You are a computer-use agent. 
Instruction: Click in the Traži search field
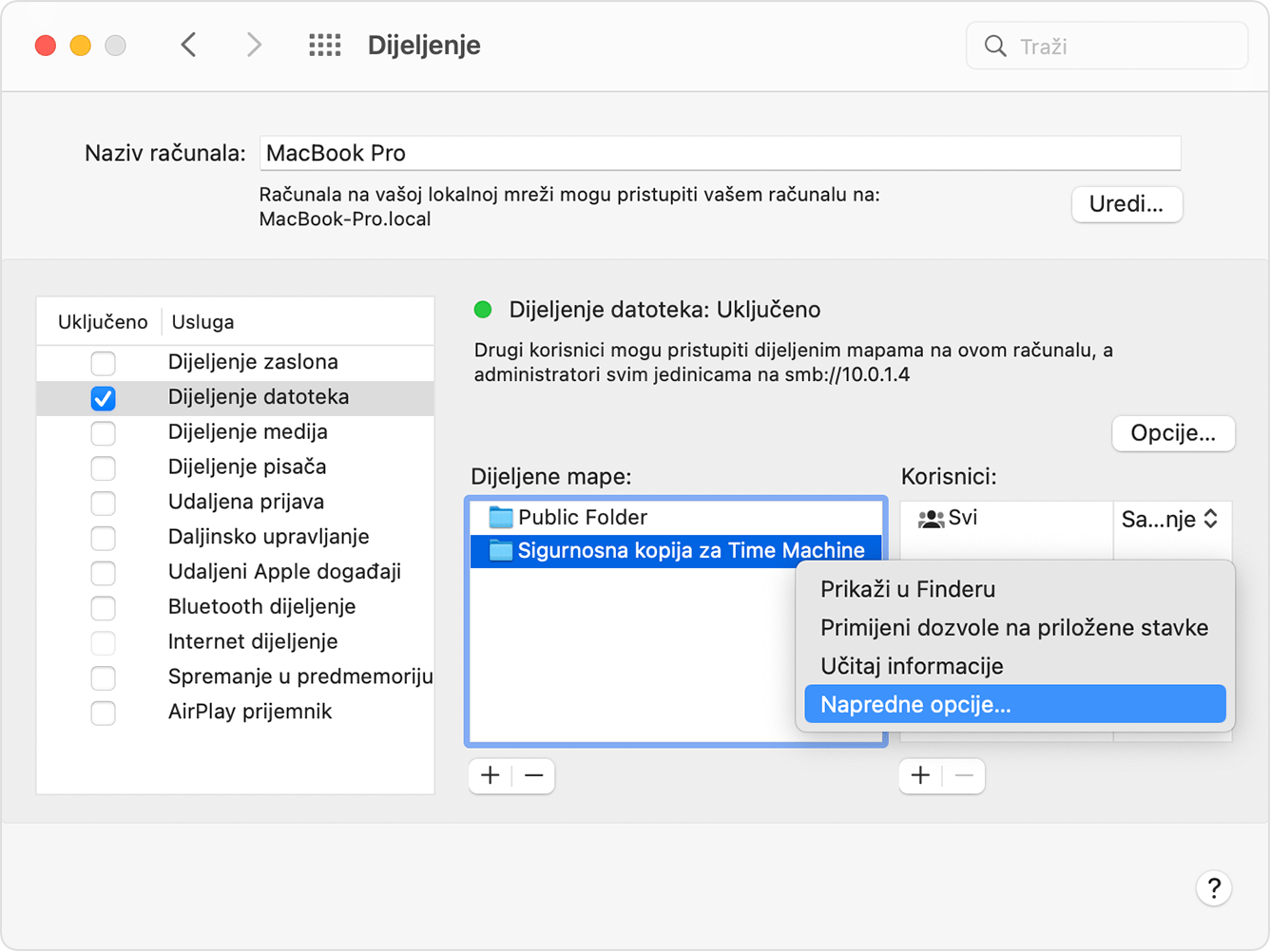click(x=1106, y=46)
